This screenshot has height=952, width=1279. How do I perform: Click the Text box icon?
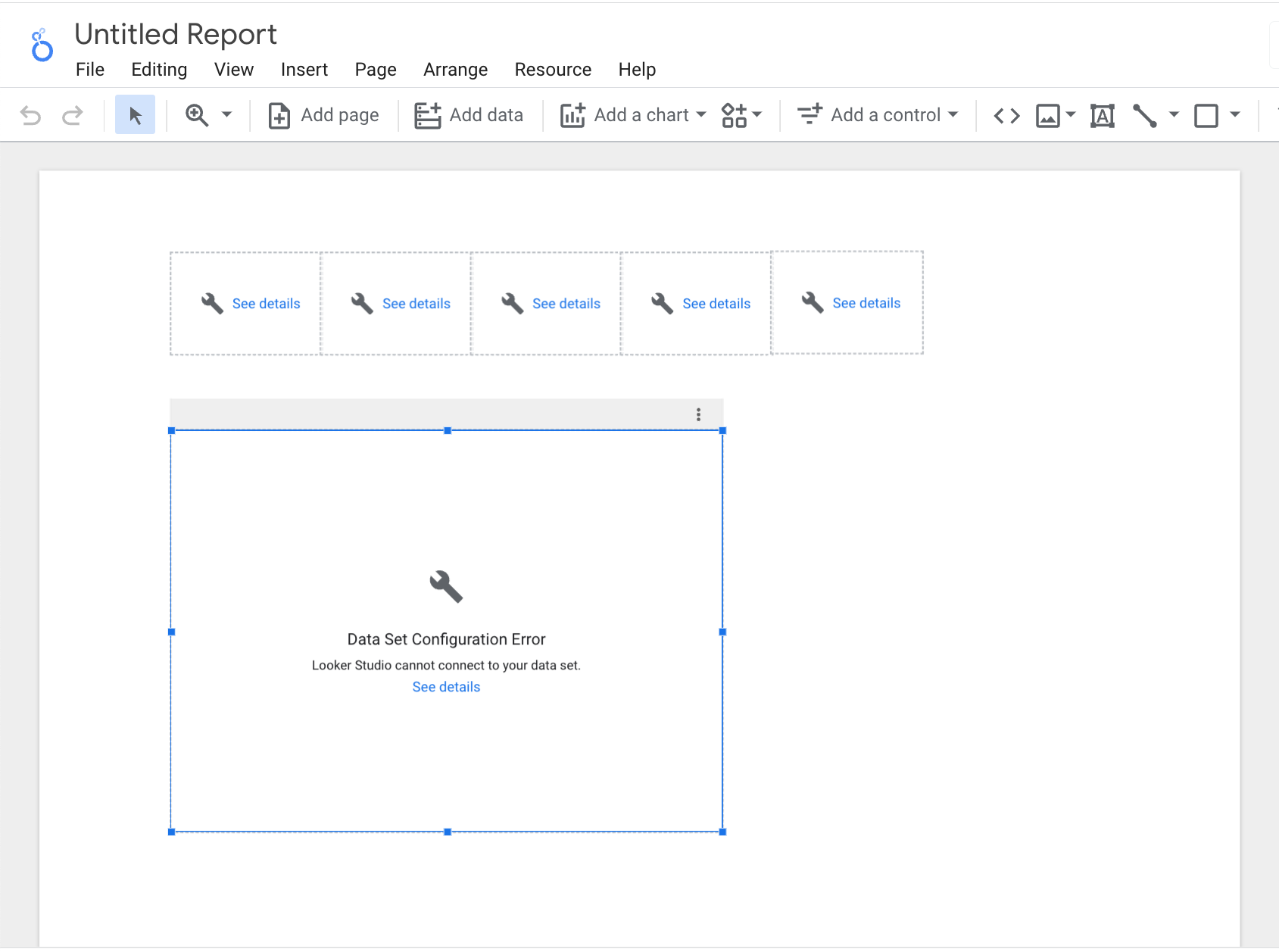coord(1103,116)
